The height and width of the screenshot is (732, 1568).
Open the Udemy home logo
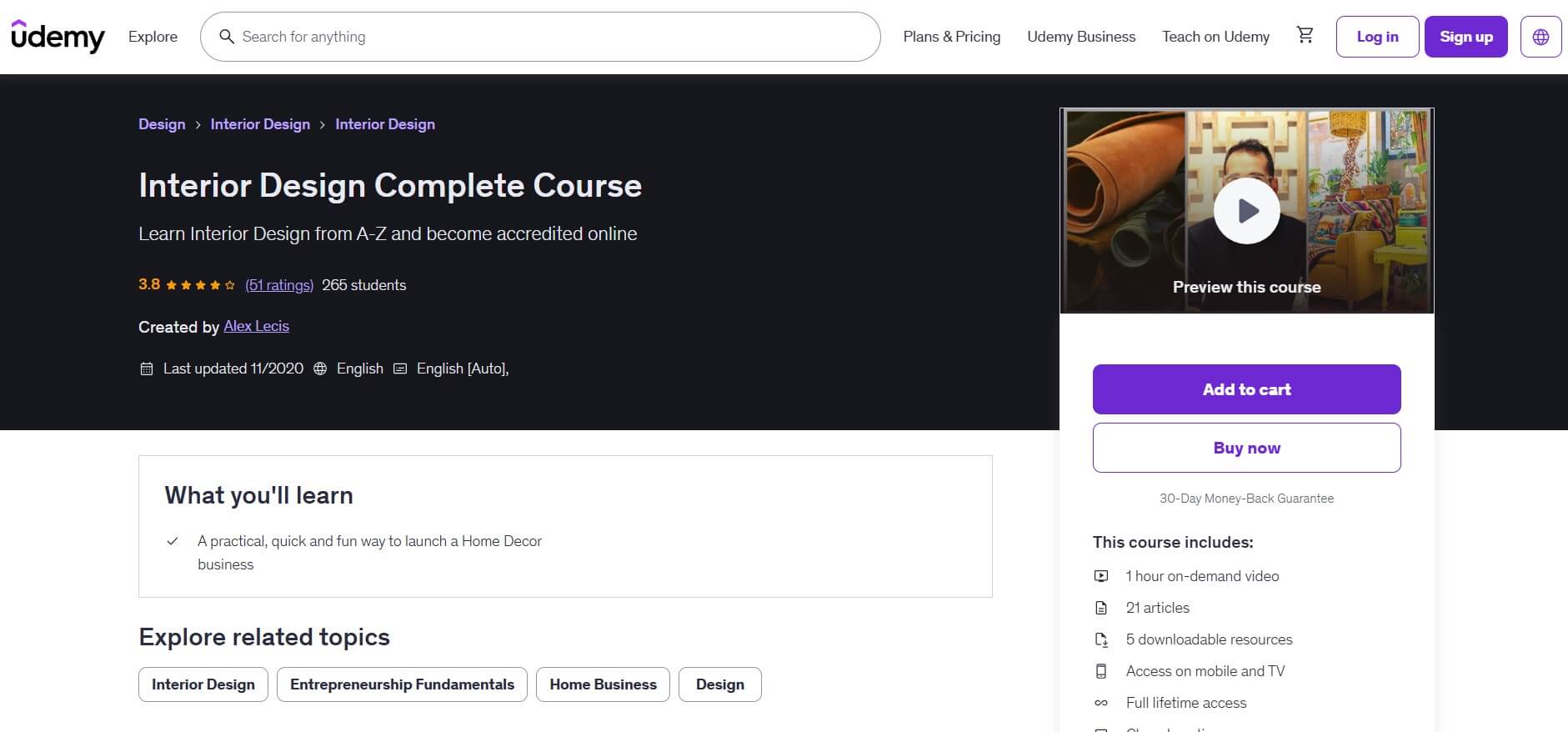(58, 36)
